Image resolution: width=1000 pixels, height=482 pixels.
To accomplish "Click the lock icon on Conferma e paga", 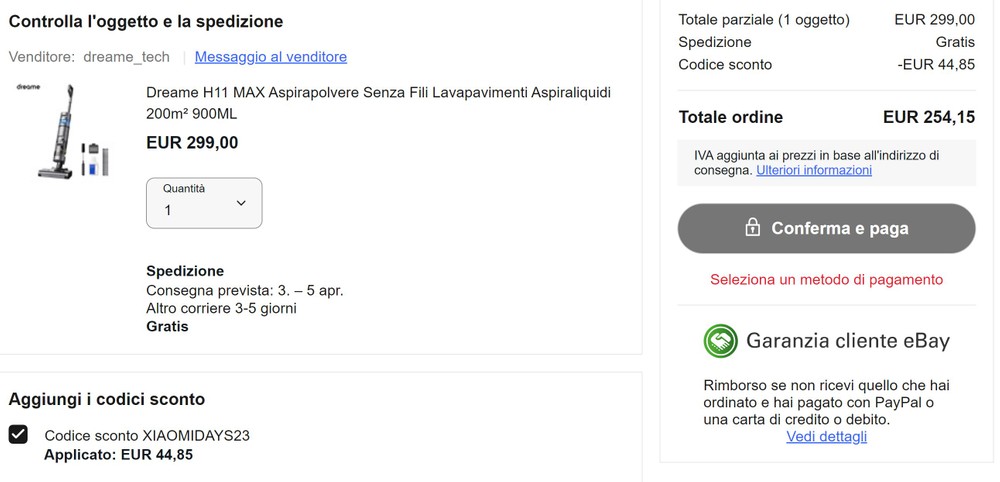I will (753, 228).
